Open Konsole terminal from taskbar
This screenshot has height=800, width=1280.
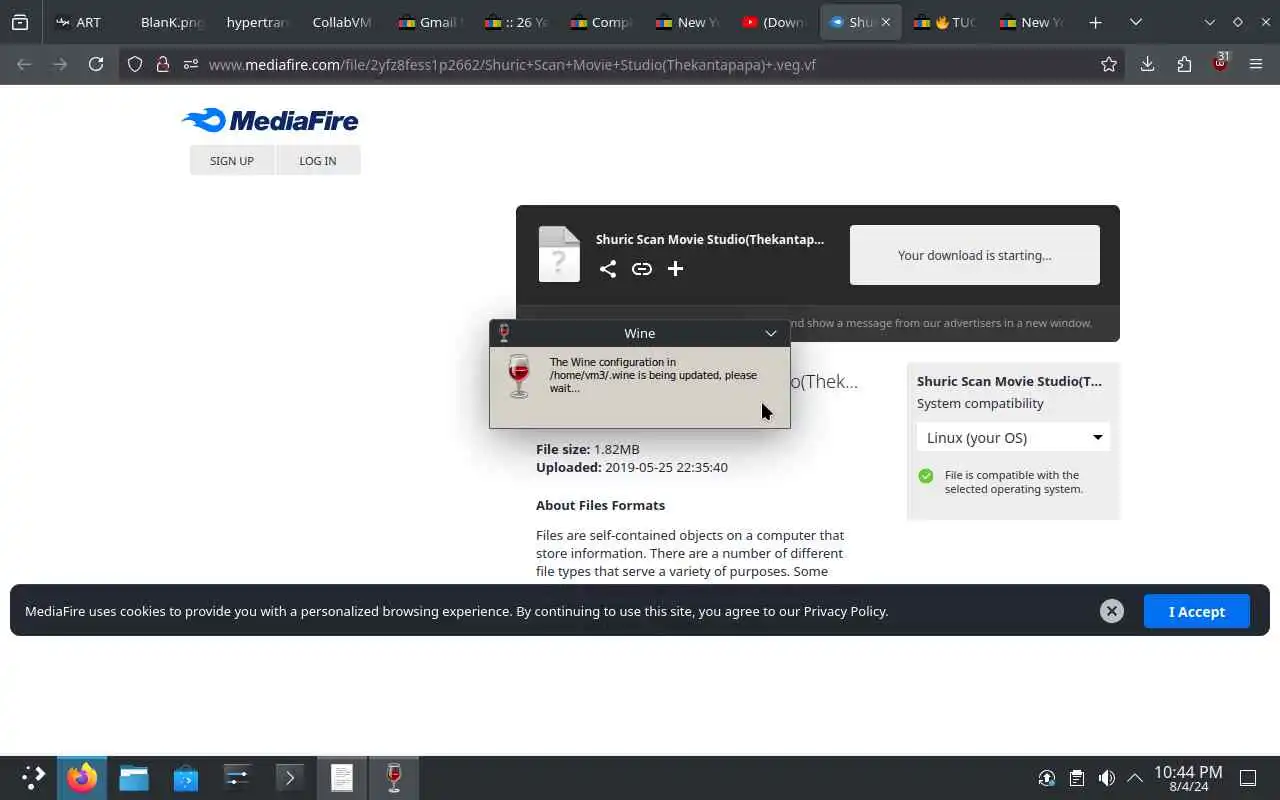click(290, 777)
